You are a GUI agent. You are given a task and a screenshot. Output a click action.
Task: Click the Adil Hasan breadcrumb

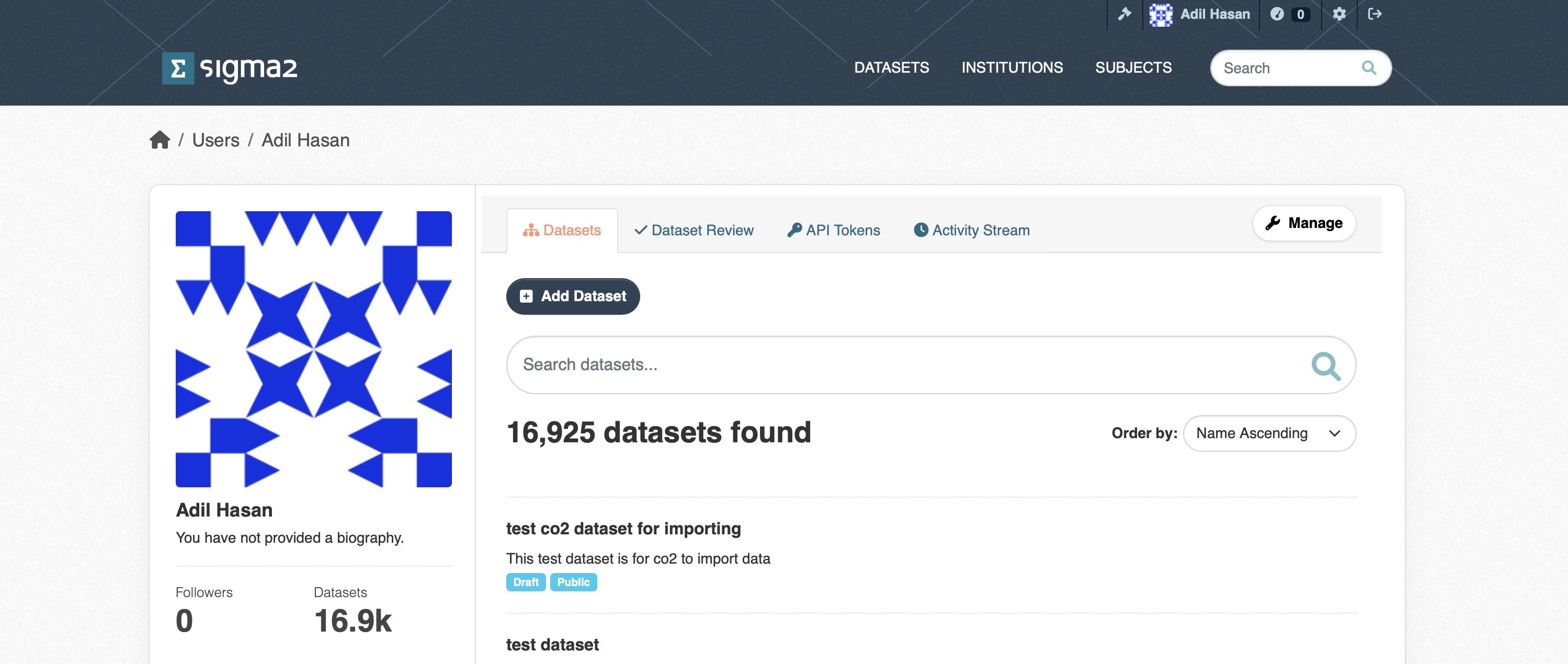tap(305, 140)
